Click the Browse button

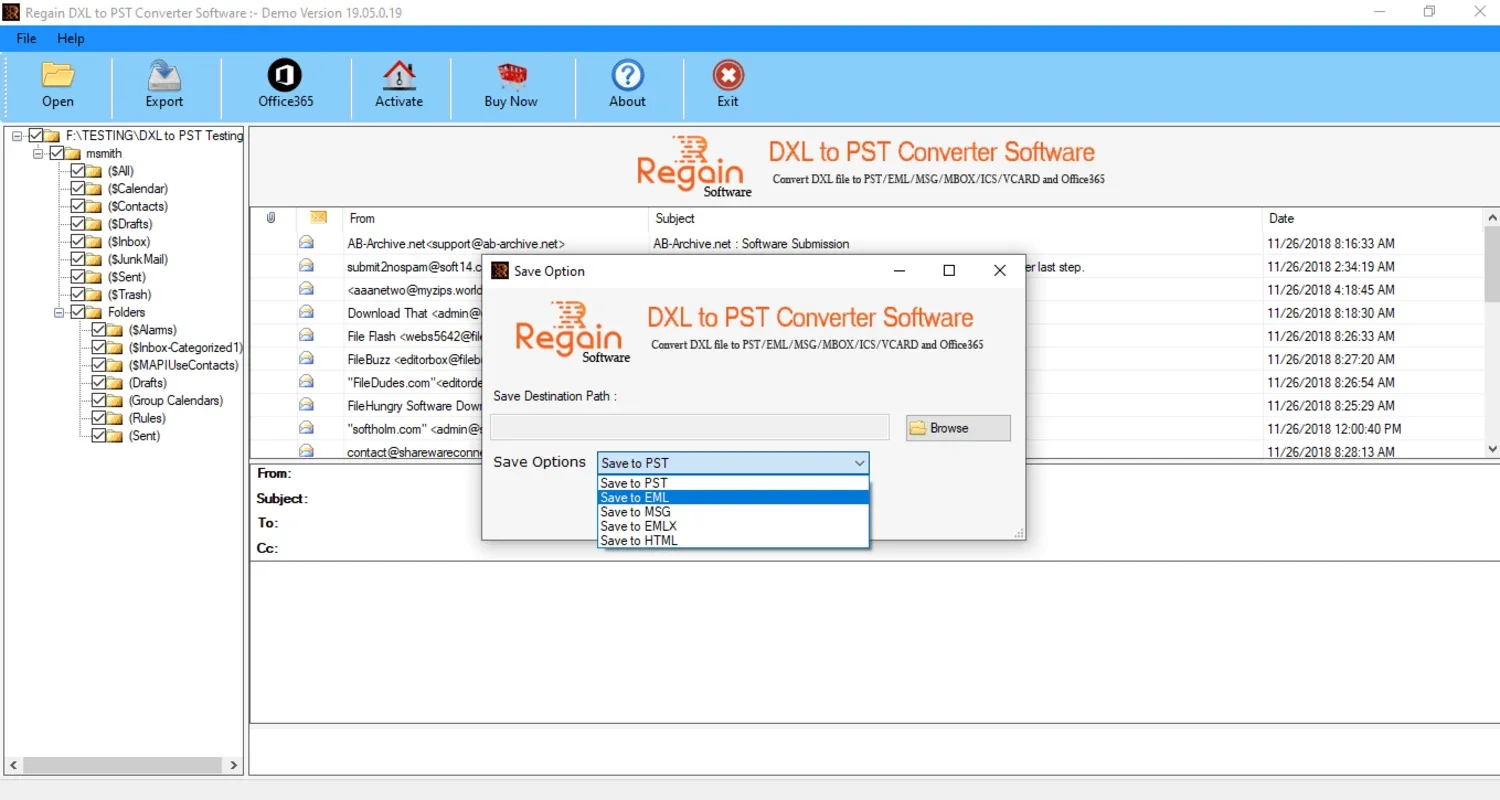[958, 428]
